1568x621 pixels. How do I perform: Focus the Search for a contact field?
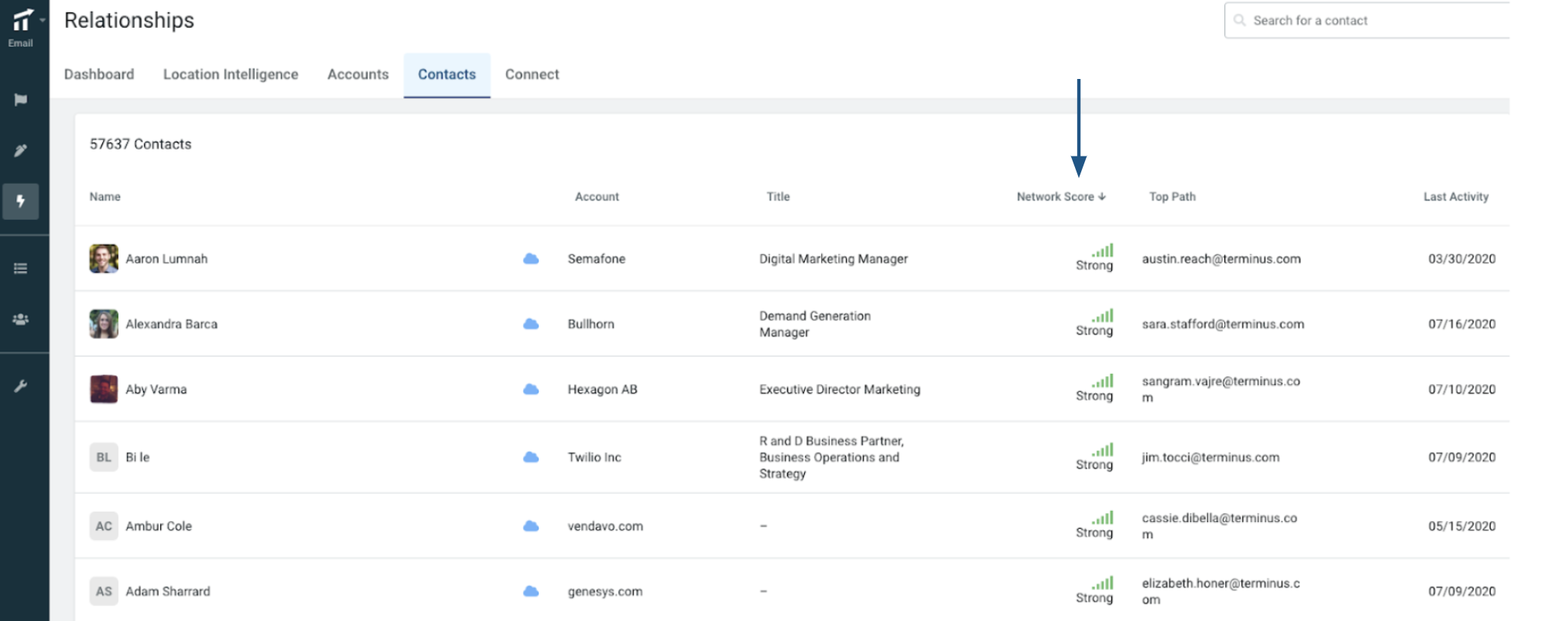coord(1367,20)
